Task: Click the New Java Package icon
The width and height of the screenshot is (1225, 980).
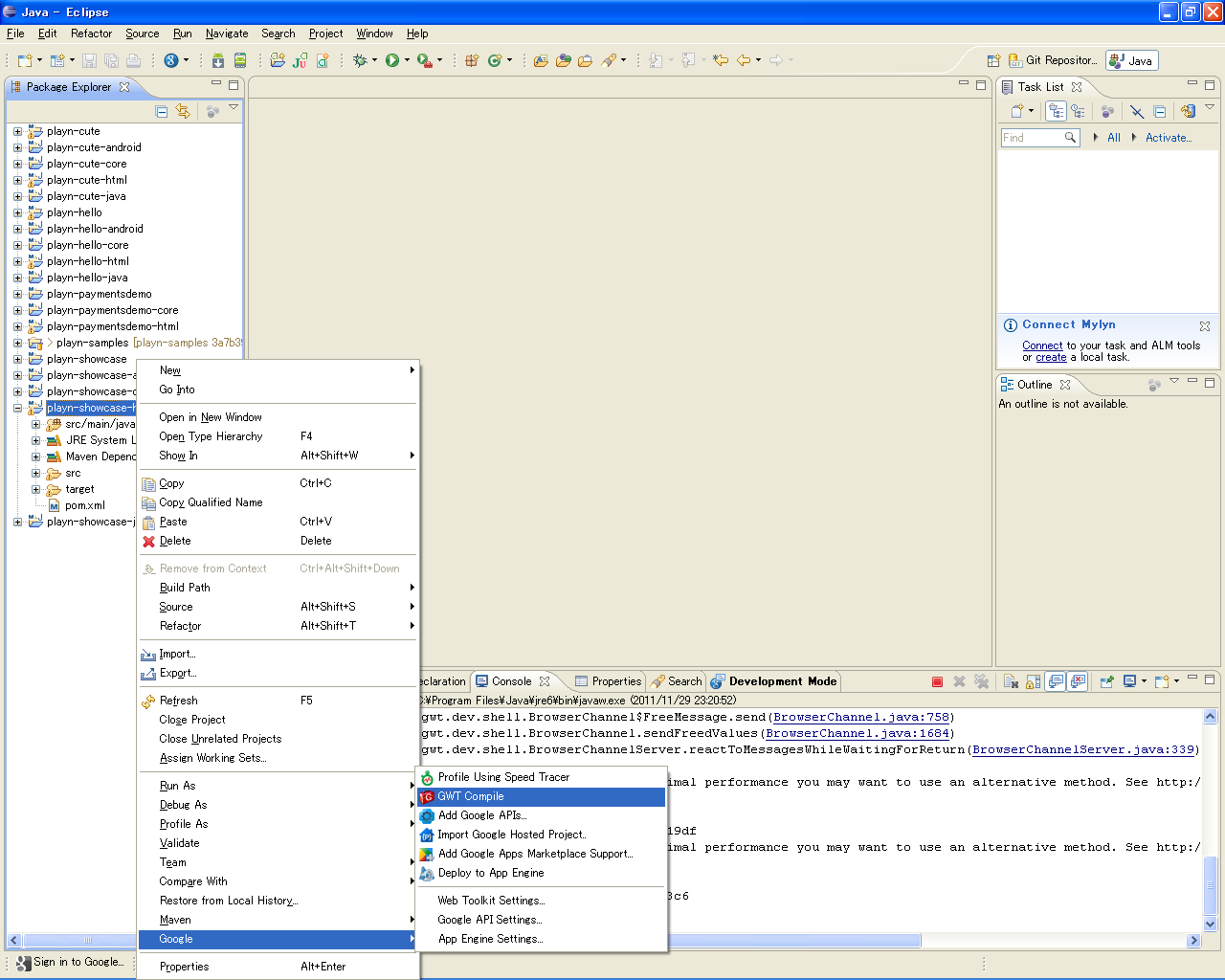Action: coord(471,60)
